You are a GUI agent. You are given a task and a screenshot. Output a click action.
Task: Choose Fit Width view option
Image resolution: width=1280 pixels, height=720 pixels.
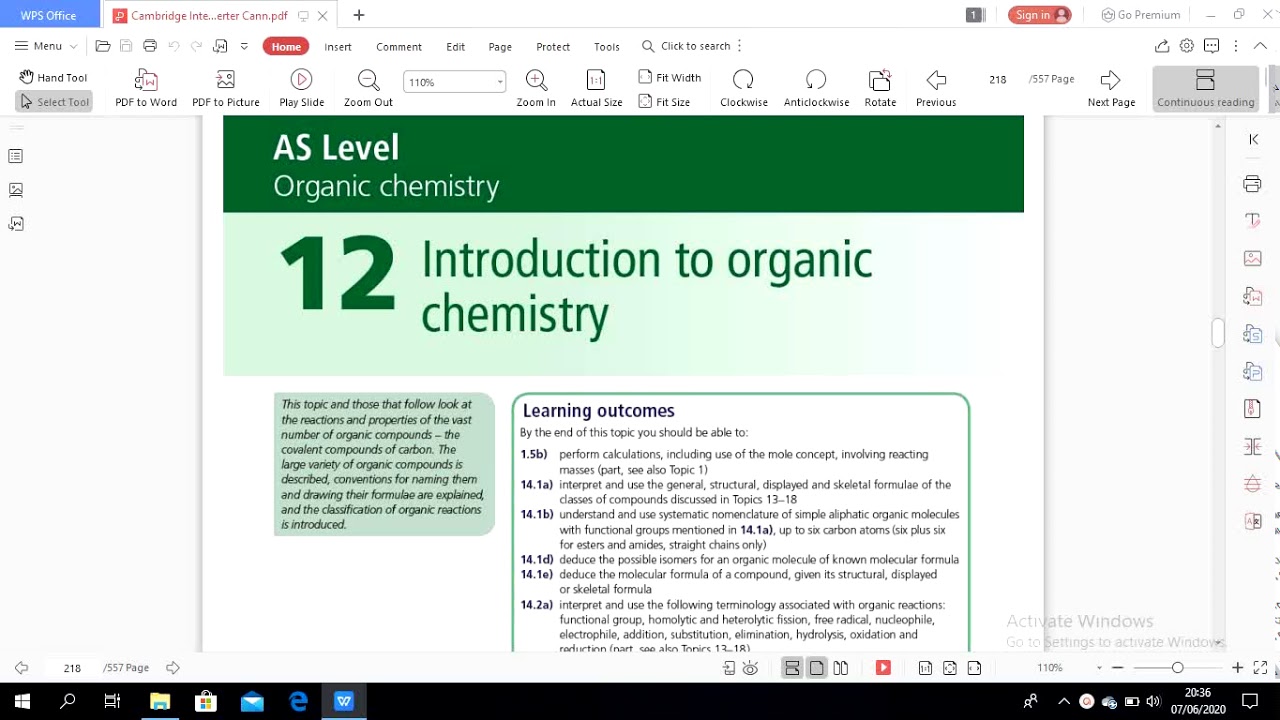669,77
